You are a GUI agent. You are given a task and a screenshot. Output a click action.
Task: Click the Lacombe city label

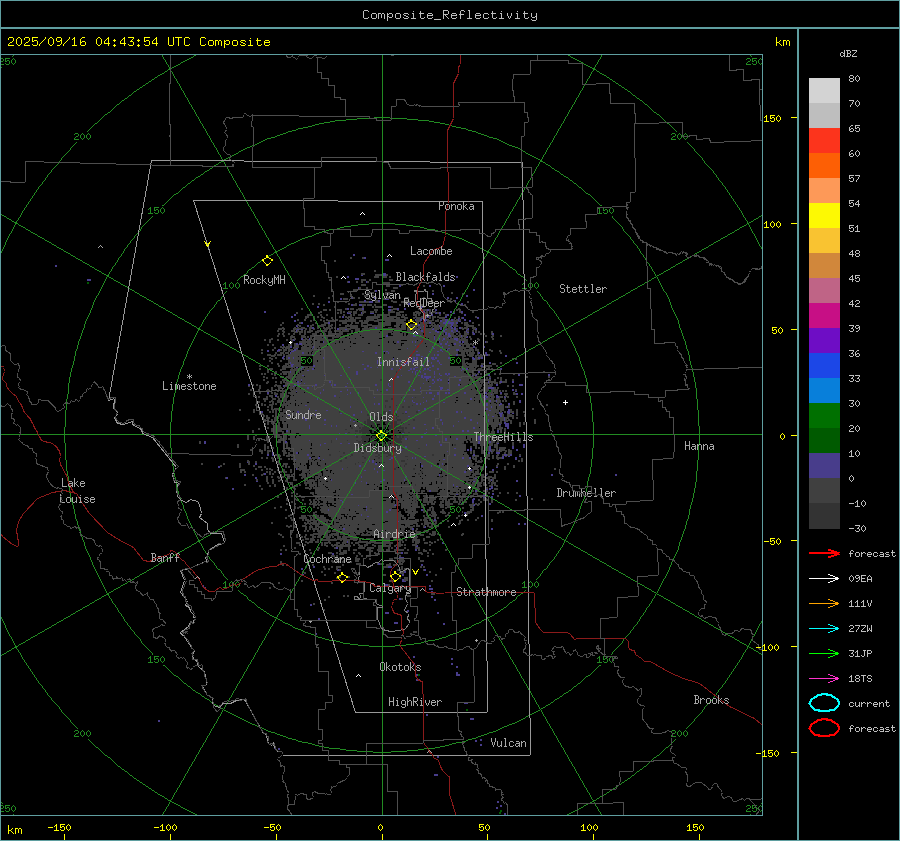[431, 251]
